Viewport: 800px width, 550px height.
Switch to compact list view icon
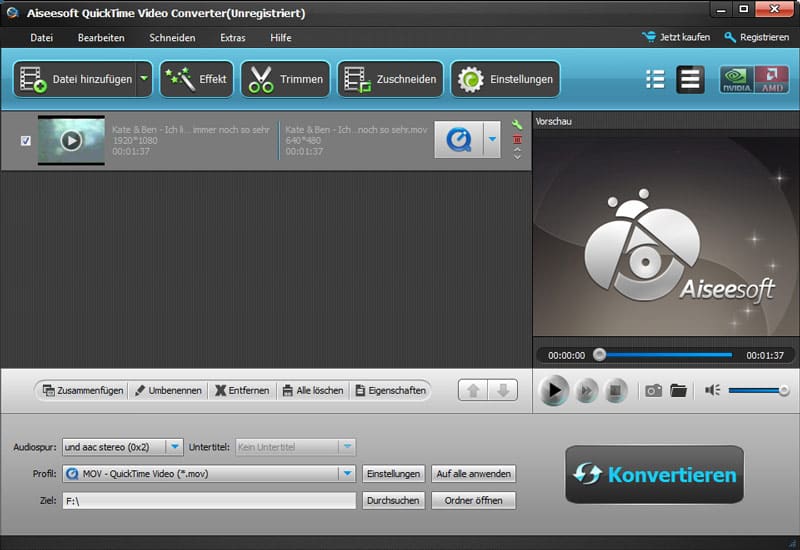pyautogui.click(x=655, y=79)
